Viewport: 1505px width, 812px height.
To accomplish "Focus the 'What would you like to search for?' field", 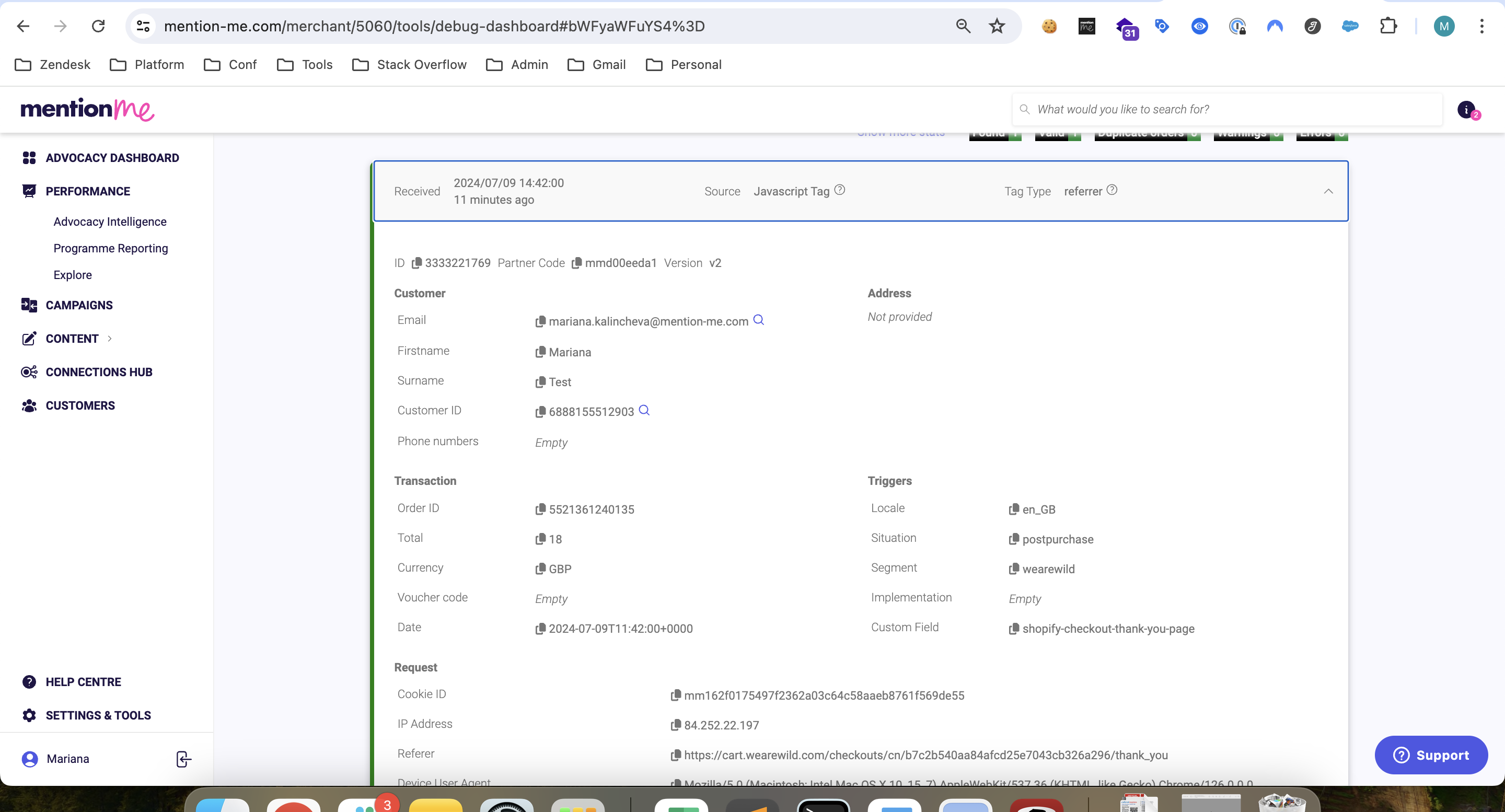I will [1227, 109].
